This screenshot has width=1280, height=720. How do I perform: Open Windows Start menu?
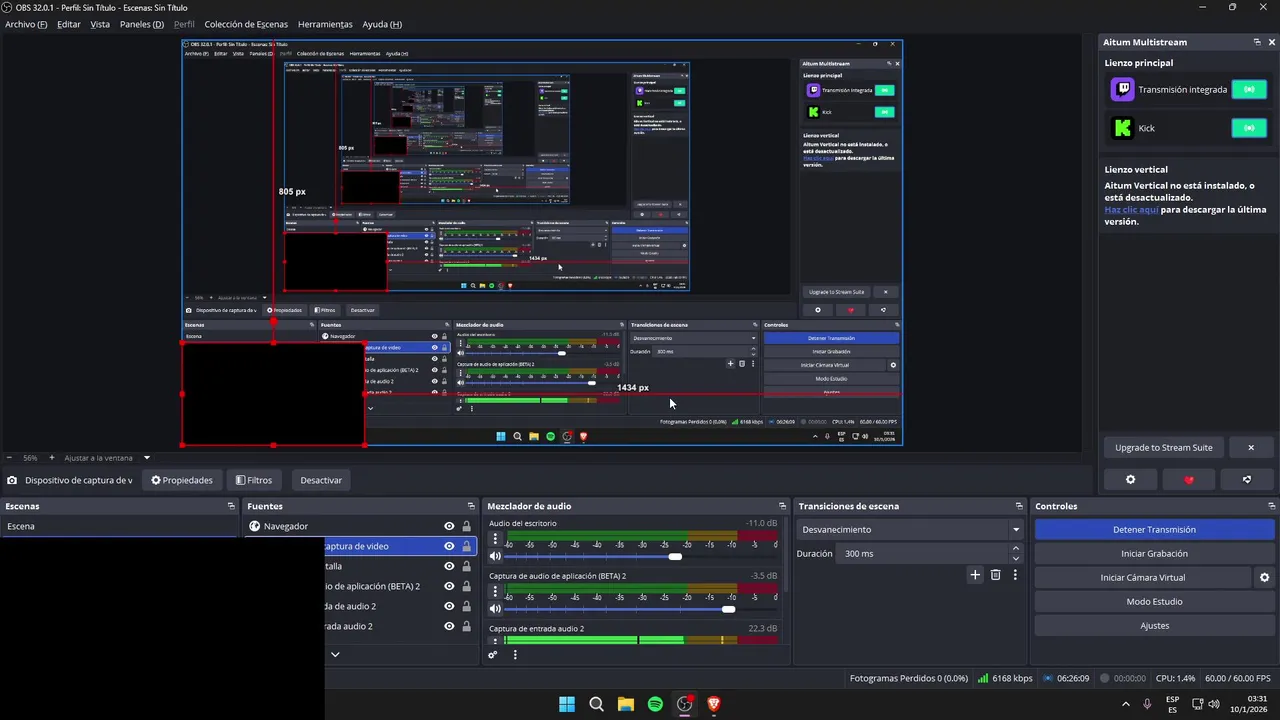click(x=567, y=704)
